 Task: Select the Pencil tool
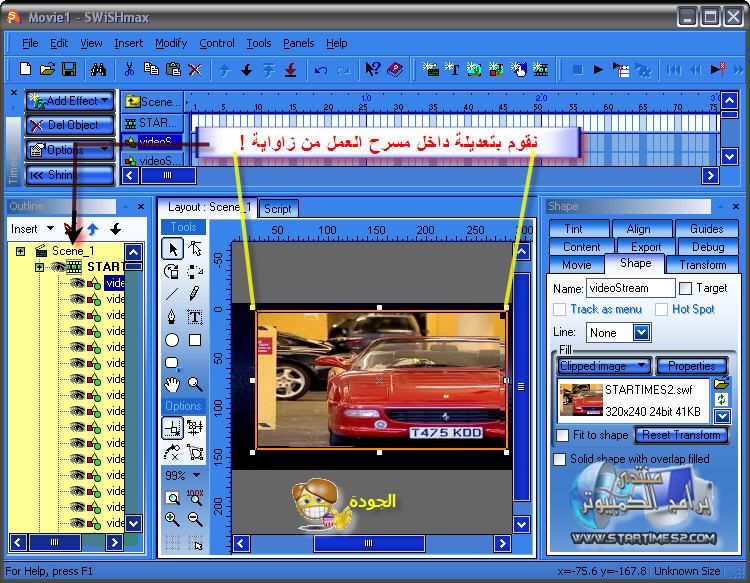point(195,293)
